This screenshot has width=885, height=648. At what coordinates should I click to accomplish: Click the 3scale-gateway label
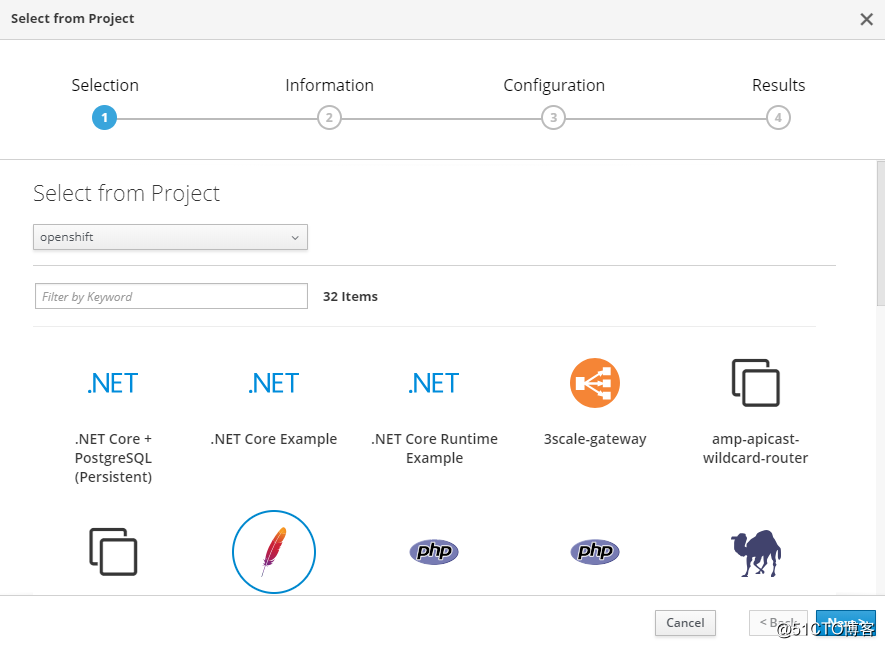tap(595, 439)
